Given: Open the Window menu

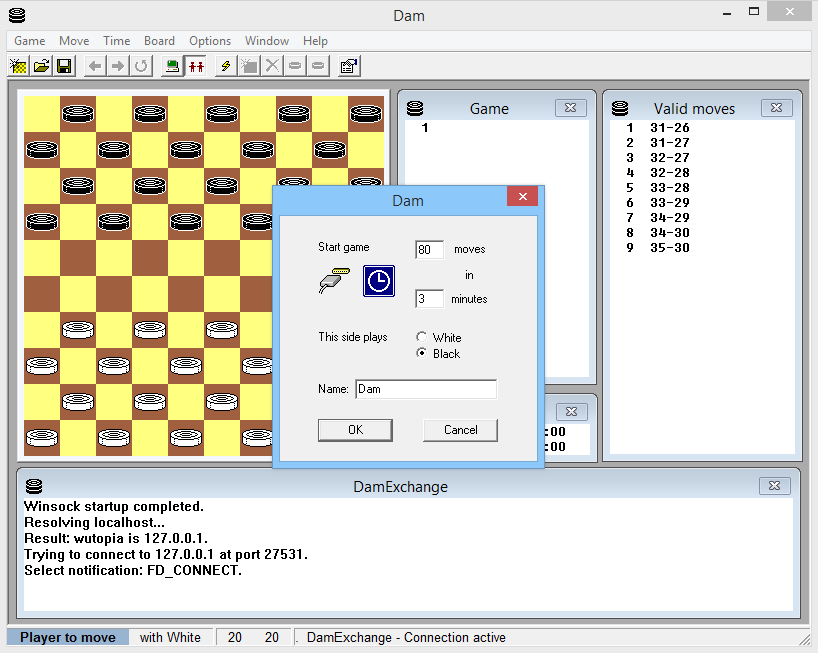Looking at the screenshot, I should 267,41.
